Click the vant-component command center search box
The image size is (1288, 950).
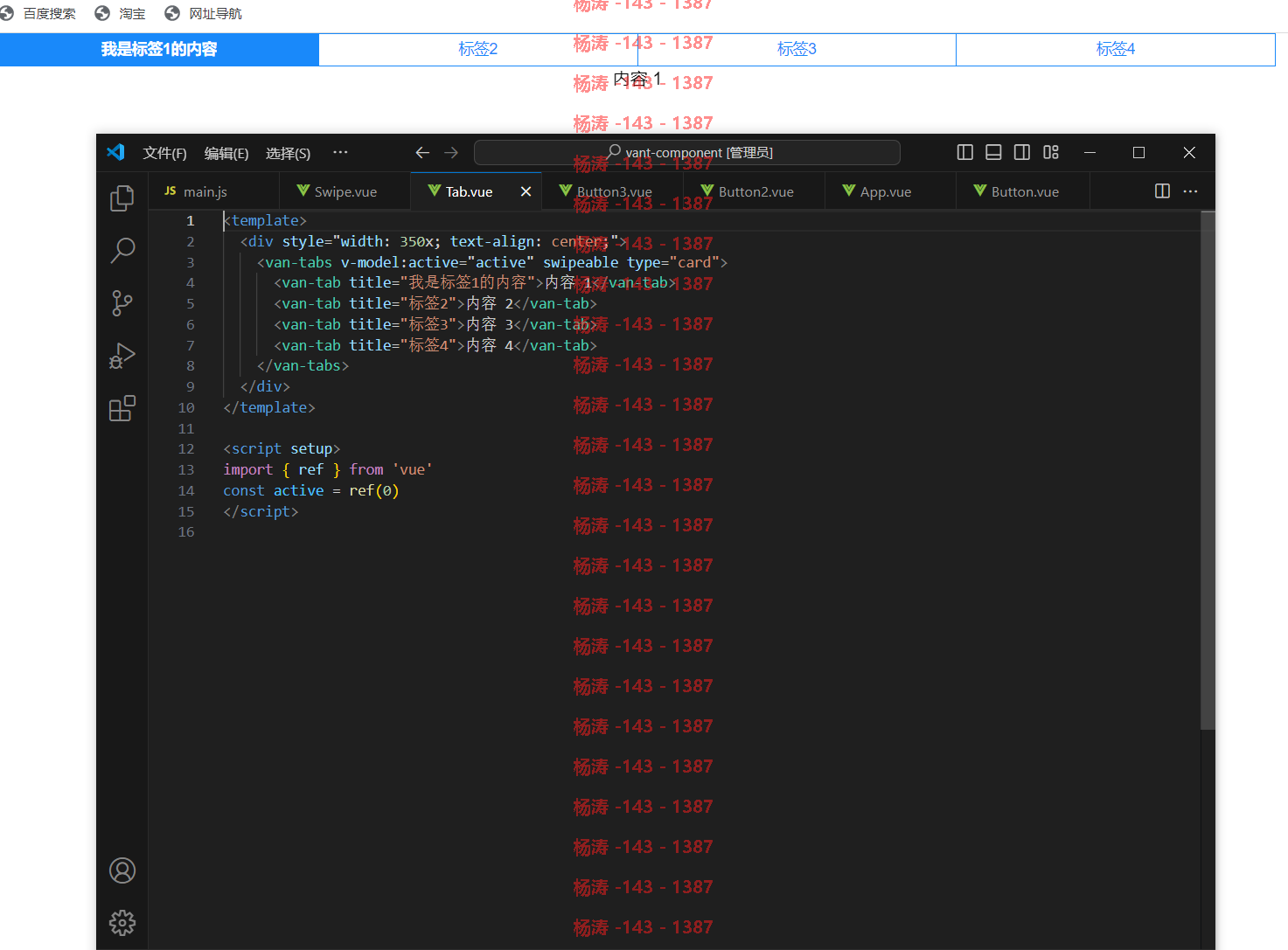pos(687,152)
